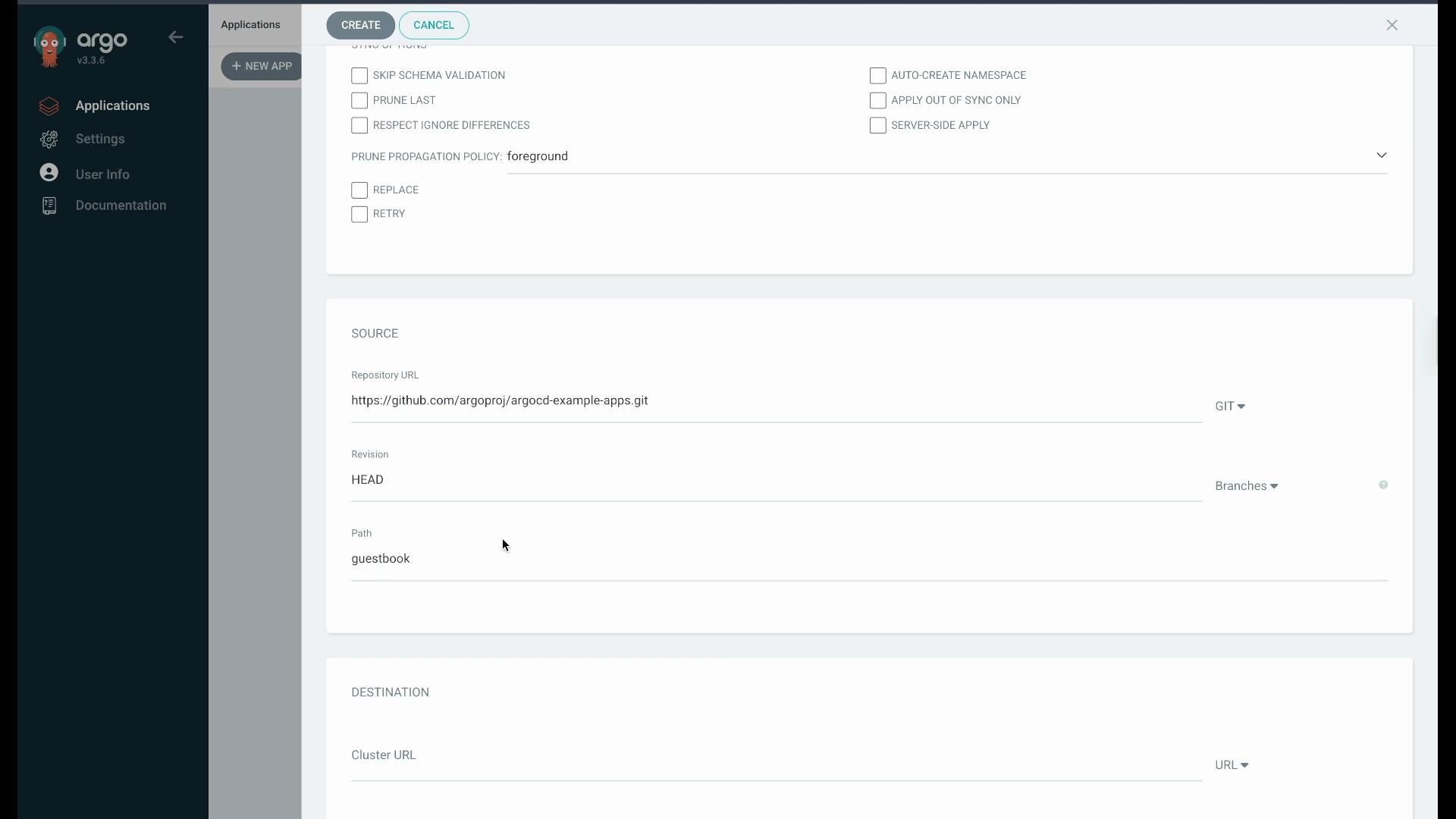Collapse sidebar with the back arrow
Image resolution: width=1456 pixels, height=819 pixels.
pyautogui.click(x=176, y=37)
